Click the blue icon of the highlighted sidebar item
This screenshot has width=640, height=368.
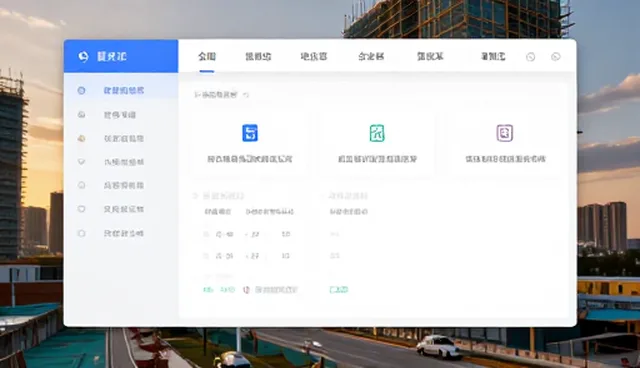[x=81, y=91]
